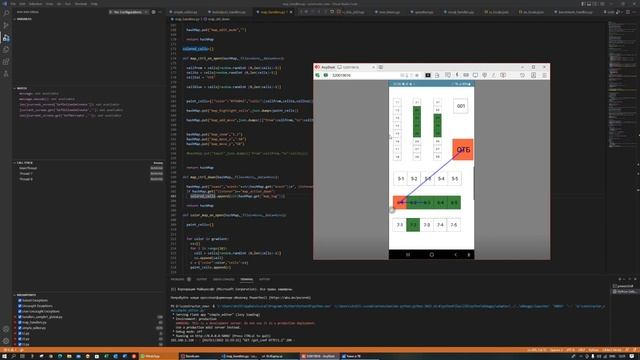This screenshot has height=360, width=640.
Task: Toggle the simple_editor.py breakpoint checkbox
Action: pos(20,328)
